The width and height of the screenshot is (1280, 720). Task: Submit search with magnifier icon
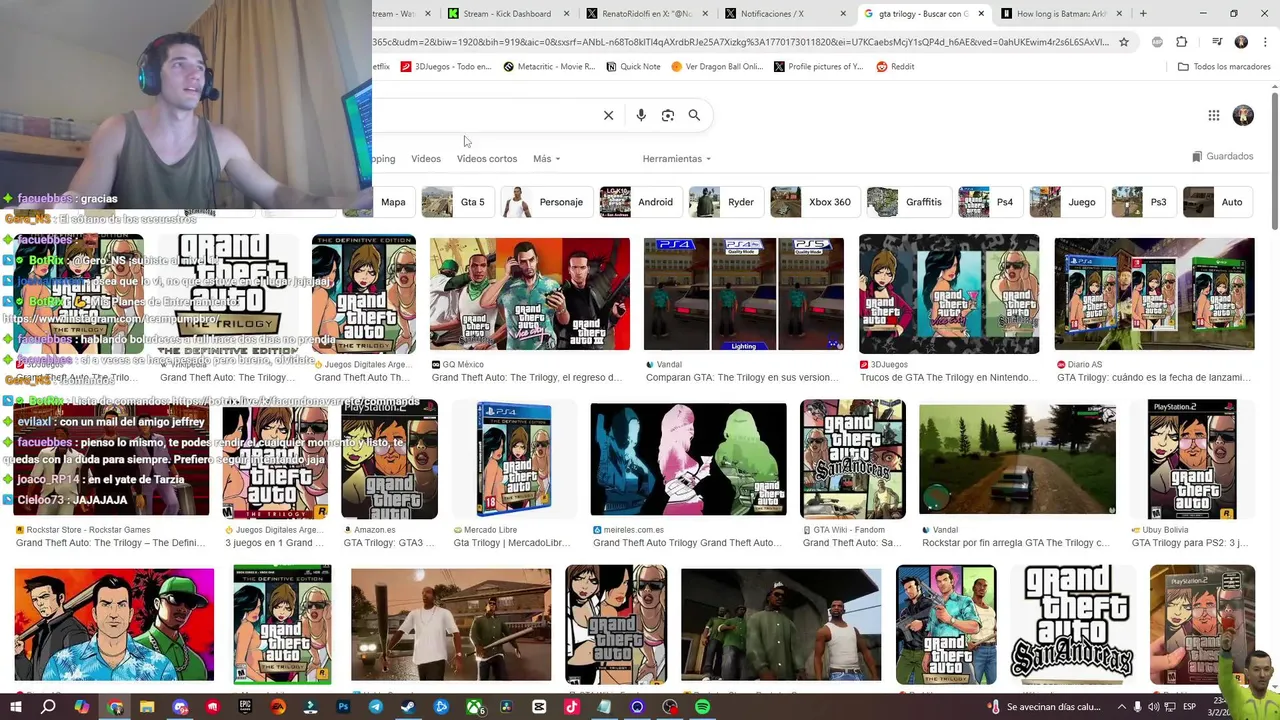[694, 115]
